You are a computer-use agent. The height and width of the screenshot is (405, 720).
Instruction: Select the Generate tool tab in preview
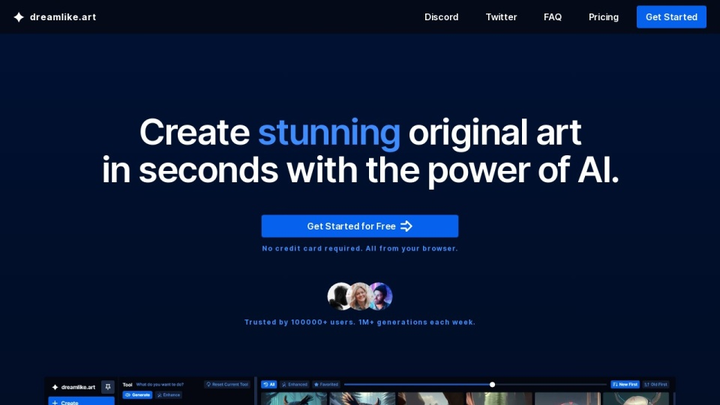coord(138,395)
